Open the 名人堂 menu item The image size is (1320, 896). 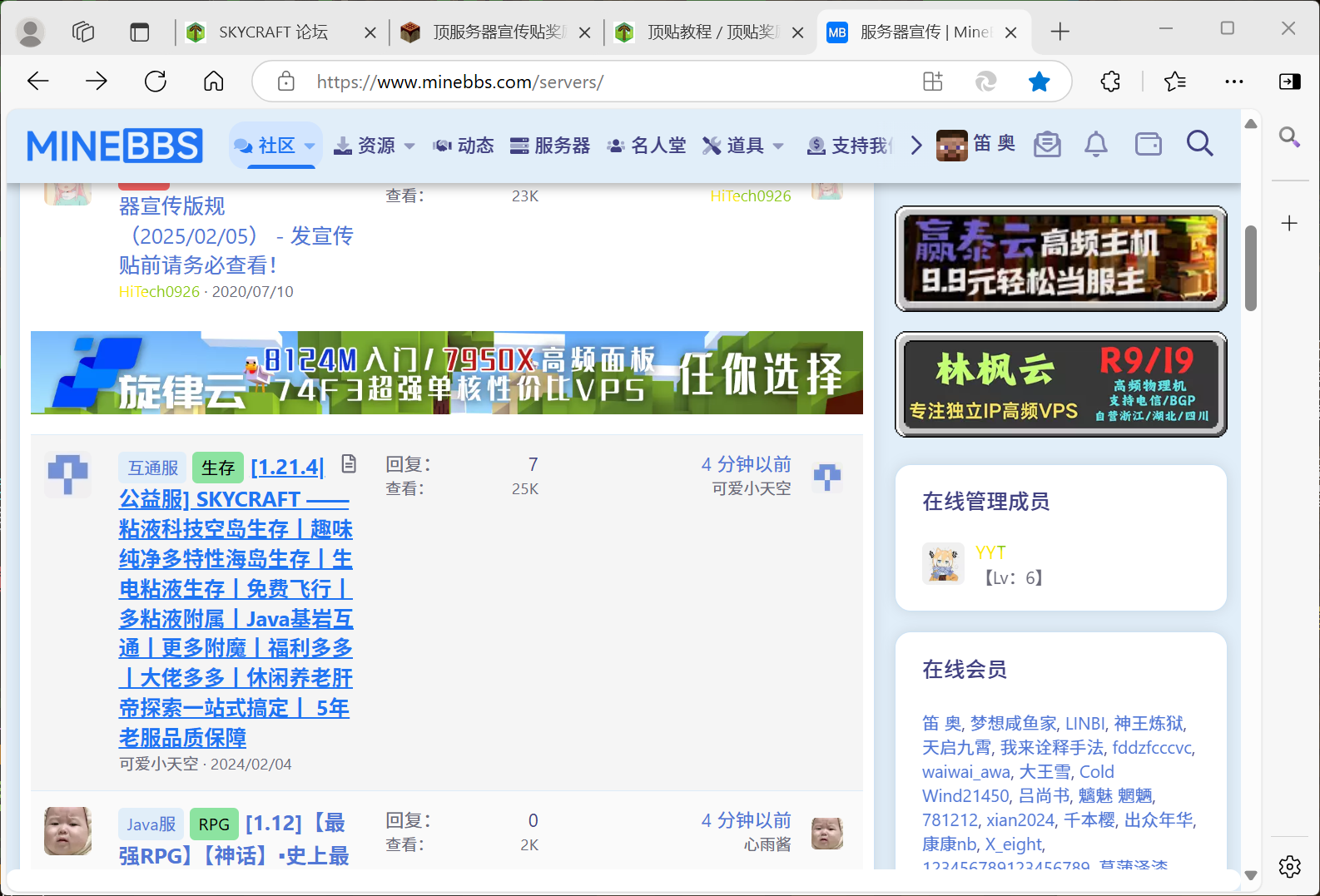click(647, 146)
